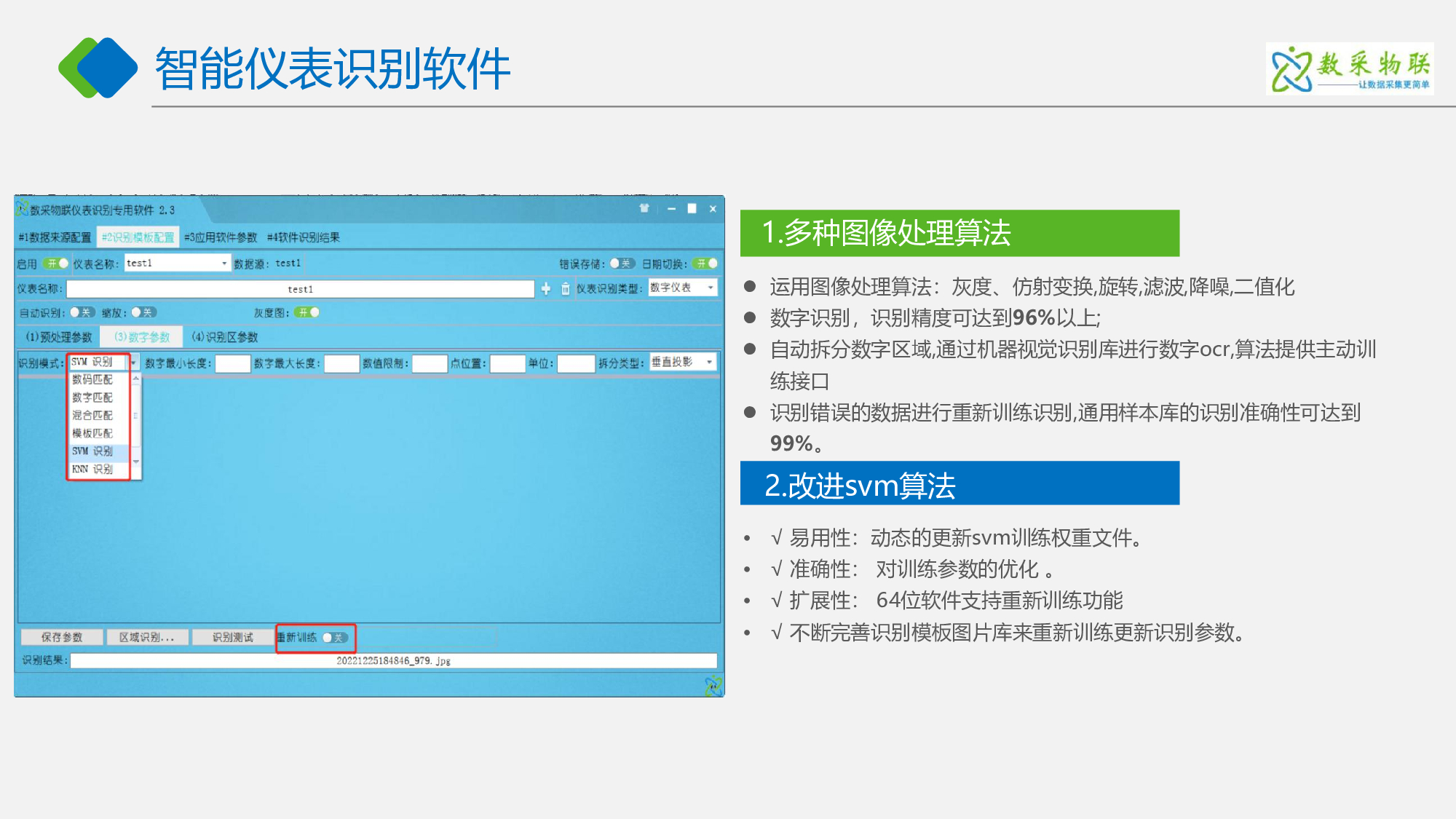Click the skin (shirt) icon in title bar
This screenshot has height=819, width=1456.
[644, 209]
